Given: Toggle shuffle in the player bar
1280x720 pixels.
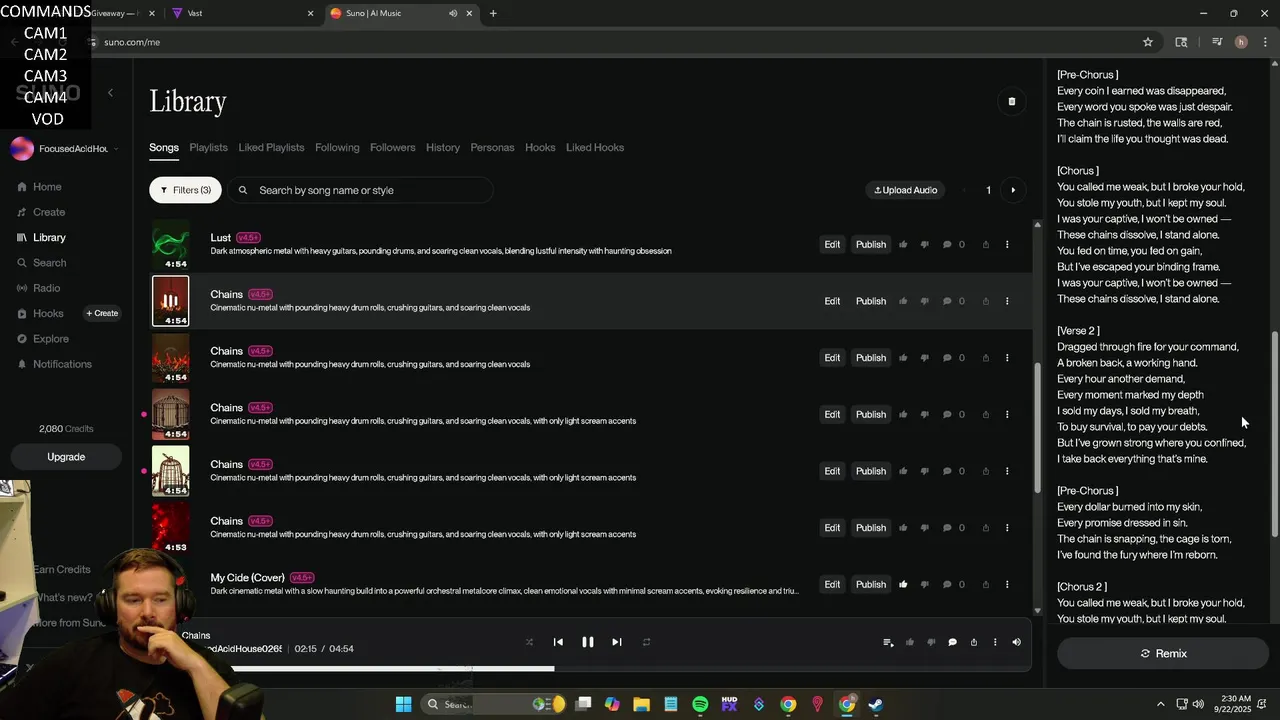Looking at the screenshot, I should pyautogui.click(x=529, y=642).
